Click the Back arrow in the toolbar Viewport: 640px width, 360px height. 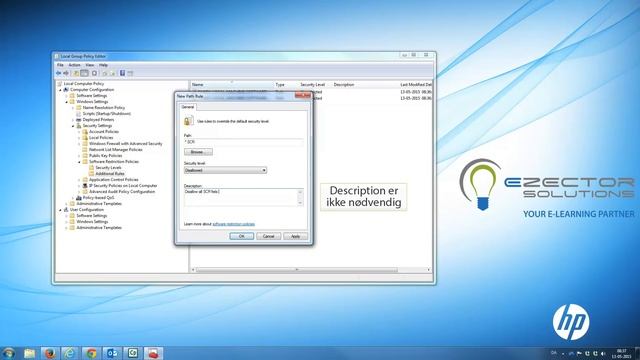[58, 73]
